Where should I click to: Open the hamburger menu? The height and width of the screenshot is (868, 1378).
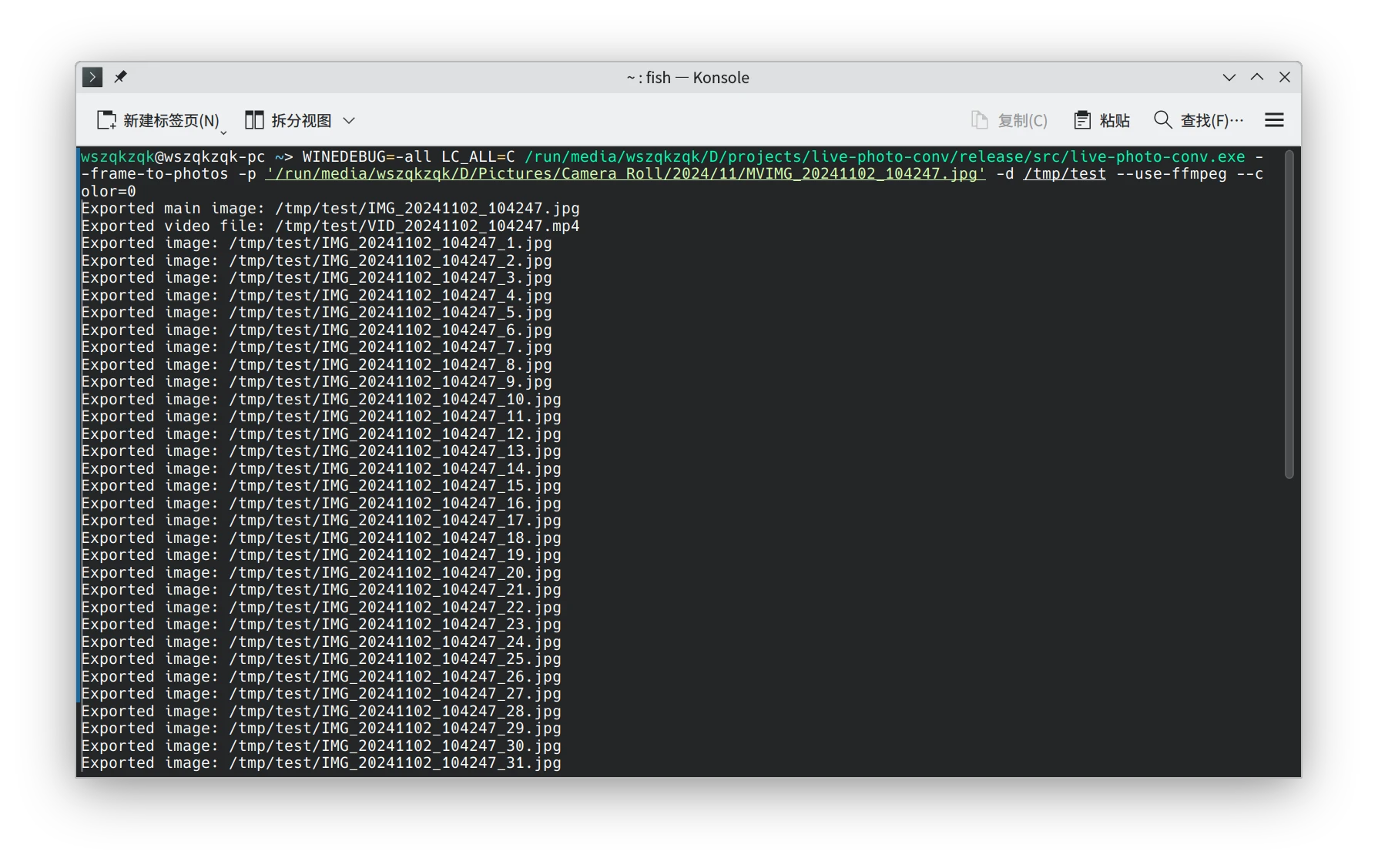pyautogui.click(x=1274, y=120)
